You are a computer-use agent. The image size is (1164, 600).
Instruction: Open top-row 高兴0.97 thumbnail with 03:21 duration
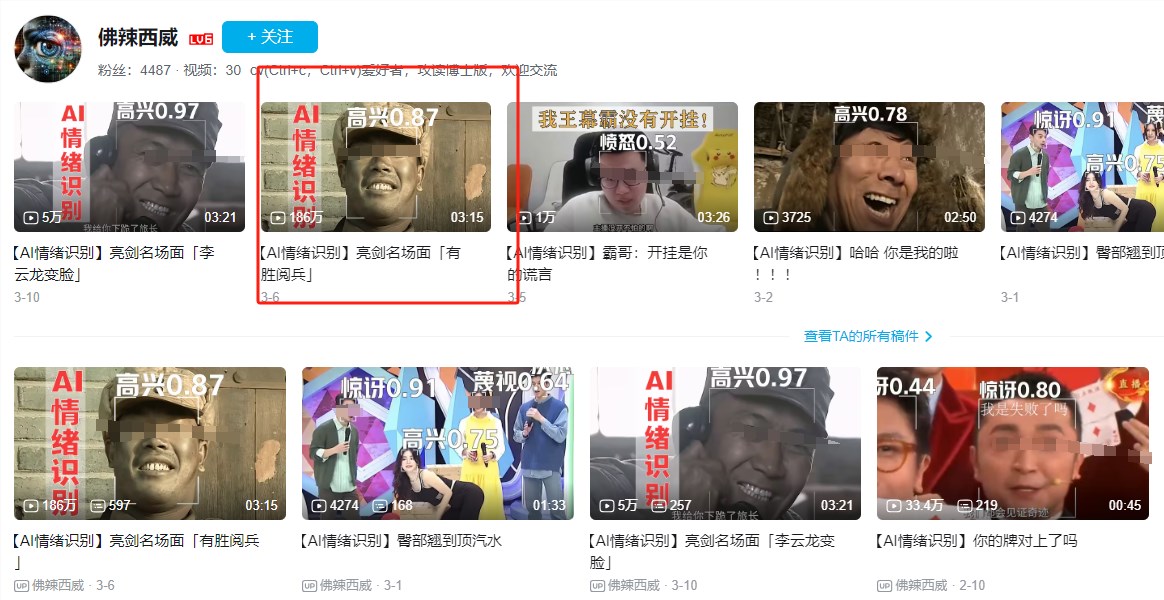click(x=129, y=167)
